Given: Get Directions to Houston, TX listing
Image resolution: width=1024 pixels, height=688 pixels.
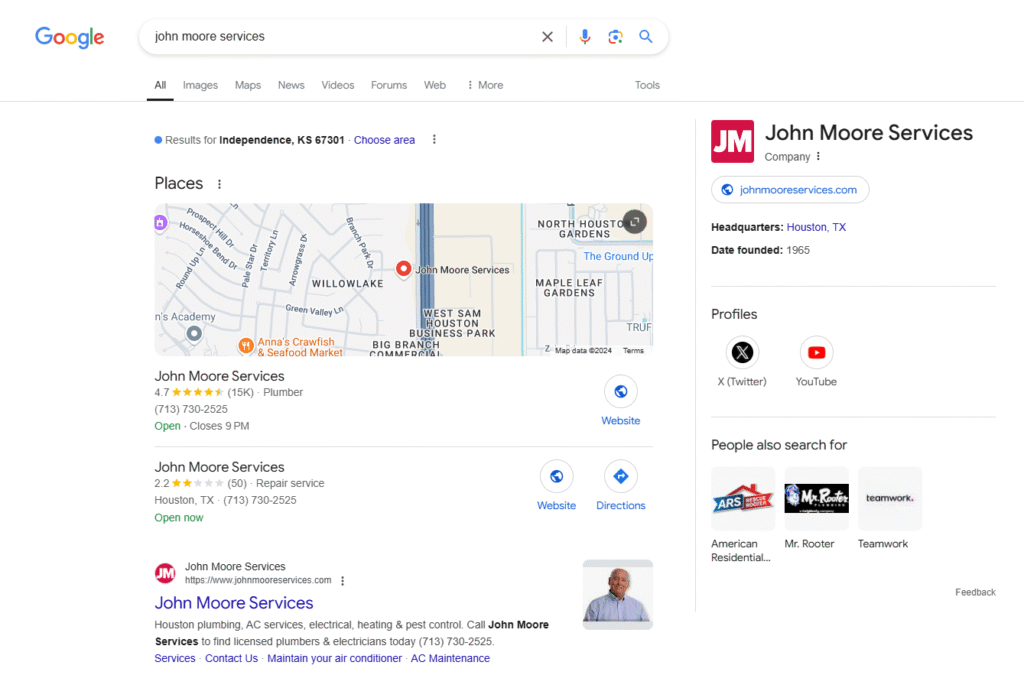Looking at the screenshot, I should pyautogui.click(x=620, y=477).
